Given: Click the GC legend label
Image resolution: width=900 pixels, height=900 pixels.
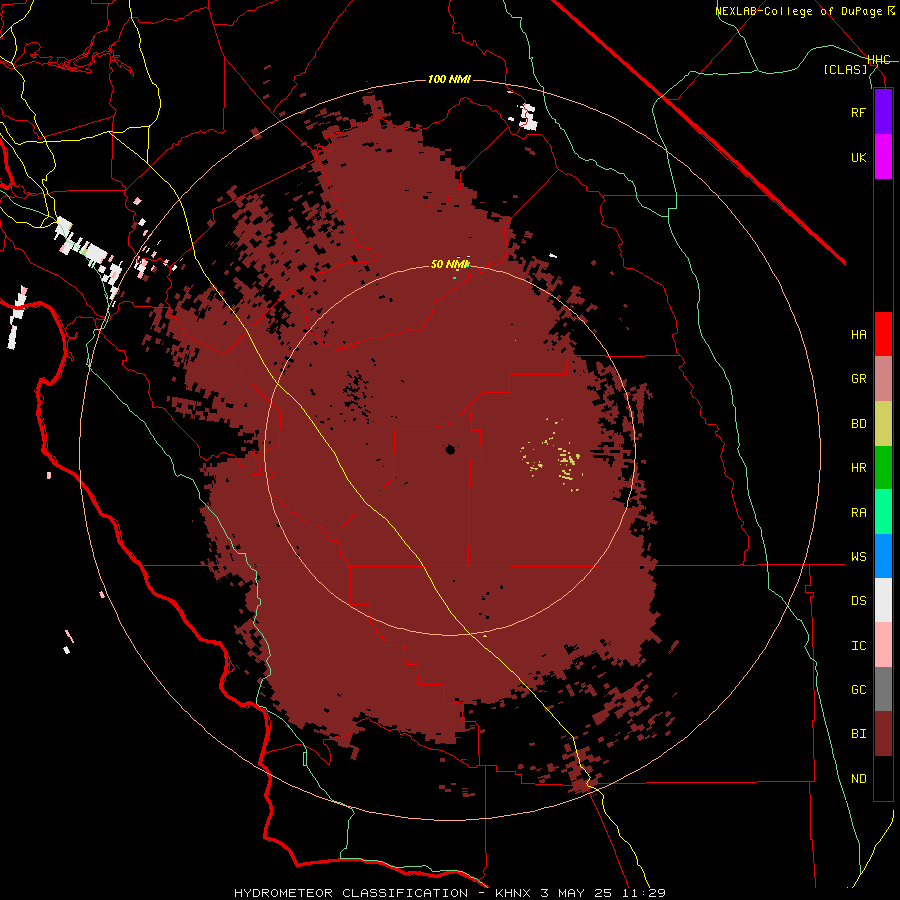Looking at the screenshot, I should pyautogui.click(x=858, y=689).
